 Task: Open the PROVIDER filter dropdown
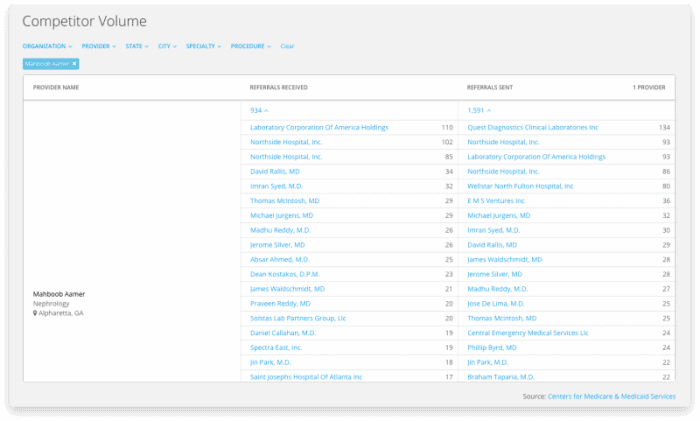click(99, 46)
